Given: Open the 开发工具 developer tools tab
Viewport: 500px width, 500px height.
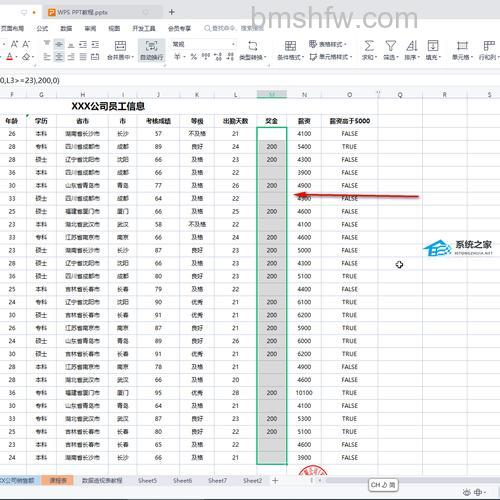Looking at the screenshot, I should point(144,28).
